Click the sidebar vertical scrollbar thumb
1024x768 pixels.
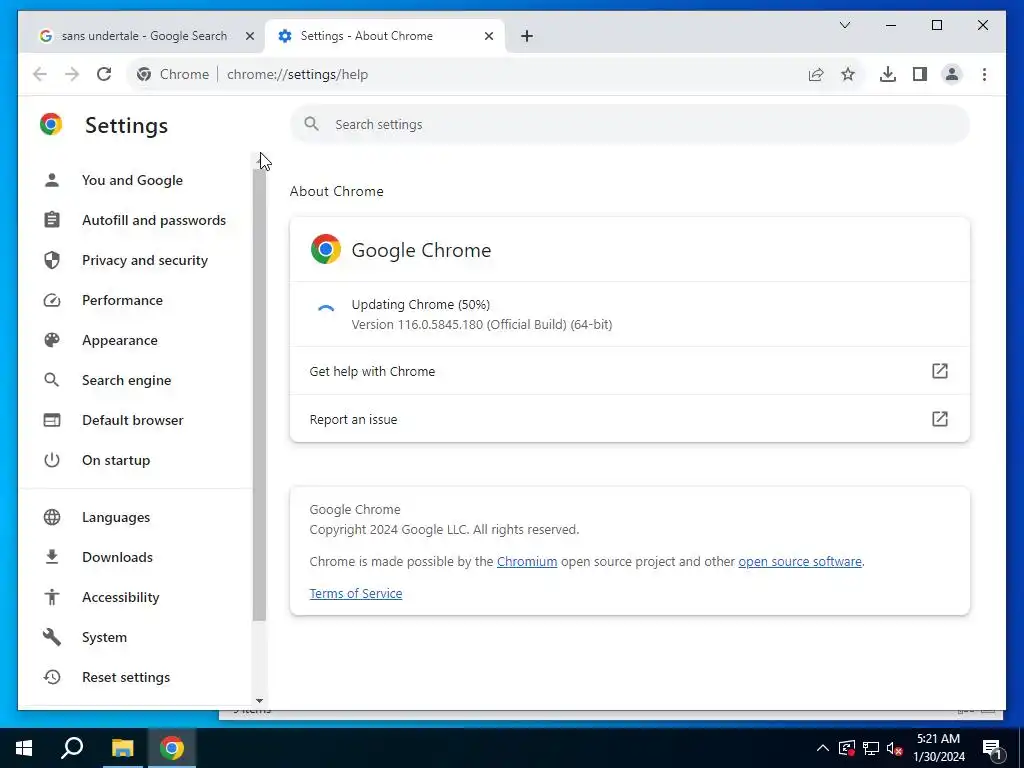pos(259,395)
